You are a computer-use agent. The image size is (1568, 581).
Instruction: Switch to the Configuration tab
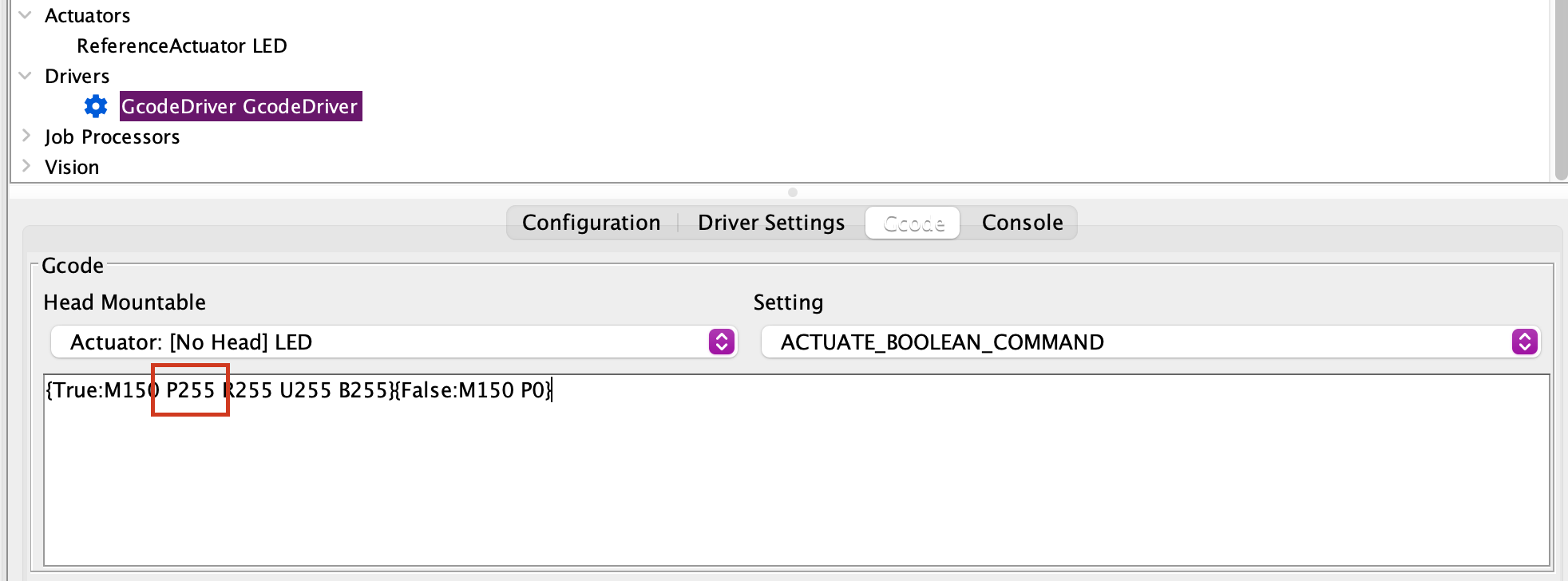tap(591, 223)
